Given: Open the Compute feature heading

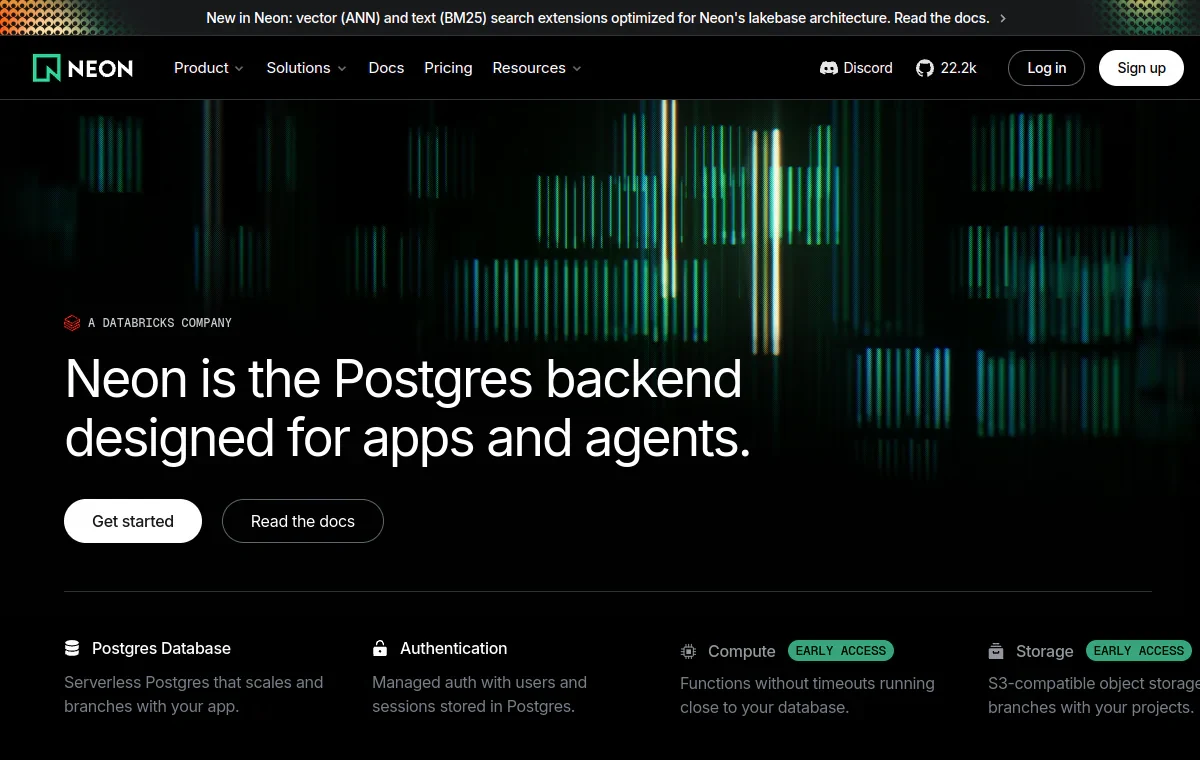Looking at the screenshot, I should 741,651.
